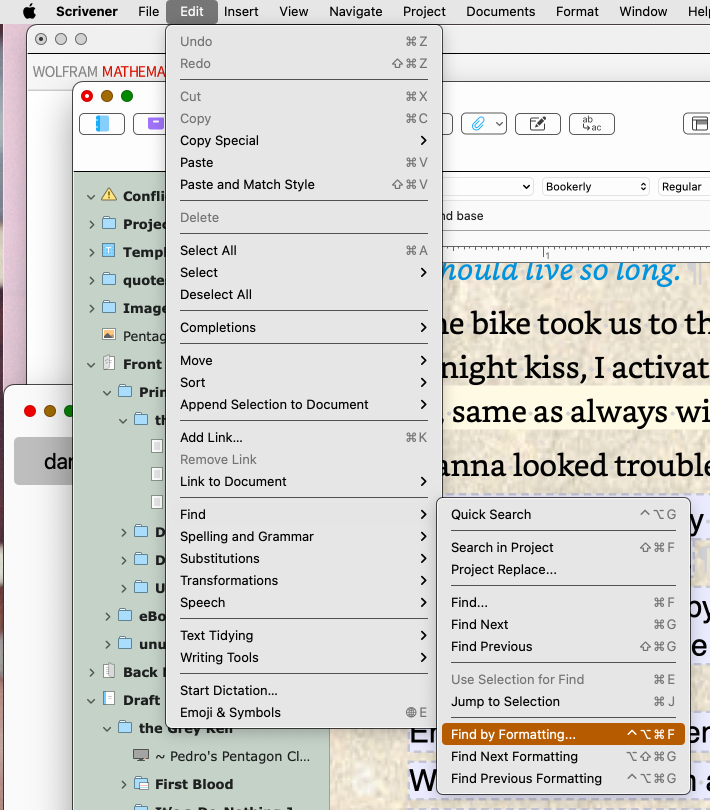The width and height of the screenshot is (710, 810).
Task: Open the Regular typeface dropdown
Action: point(684,186)
